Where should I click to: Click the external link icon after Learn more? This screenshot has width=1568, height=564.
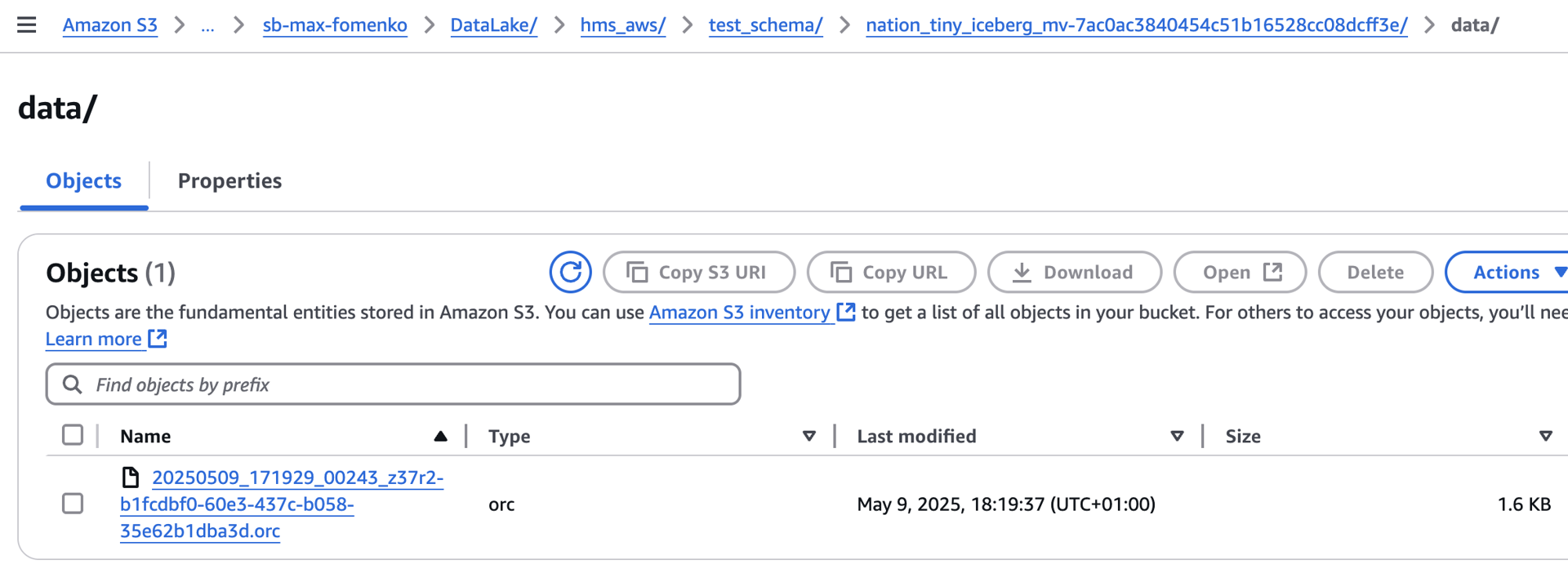(158, 339)
